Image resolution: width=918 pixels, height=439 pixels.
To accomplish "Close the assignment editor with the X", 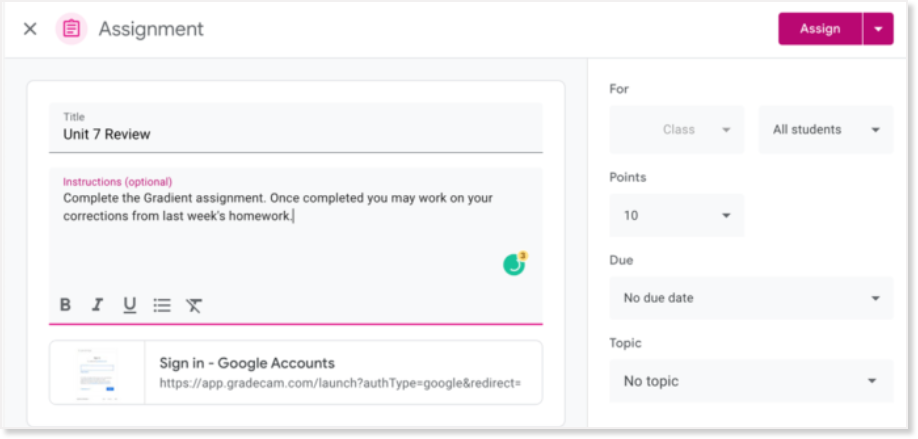I will coord(30,29).
